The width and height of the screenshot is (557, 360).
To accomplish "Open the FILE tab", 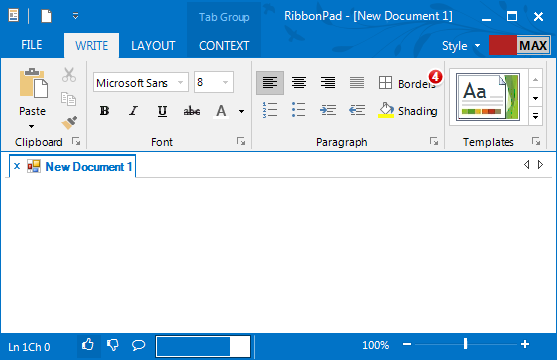I will [32, 45].
